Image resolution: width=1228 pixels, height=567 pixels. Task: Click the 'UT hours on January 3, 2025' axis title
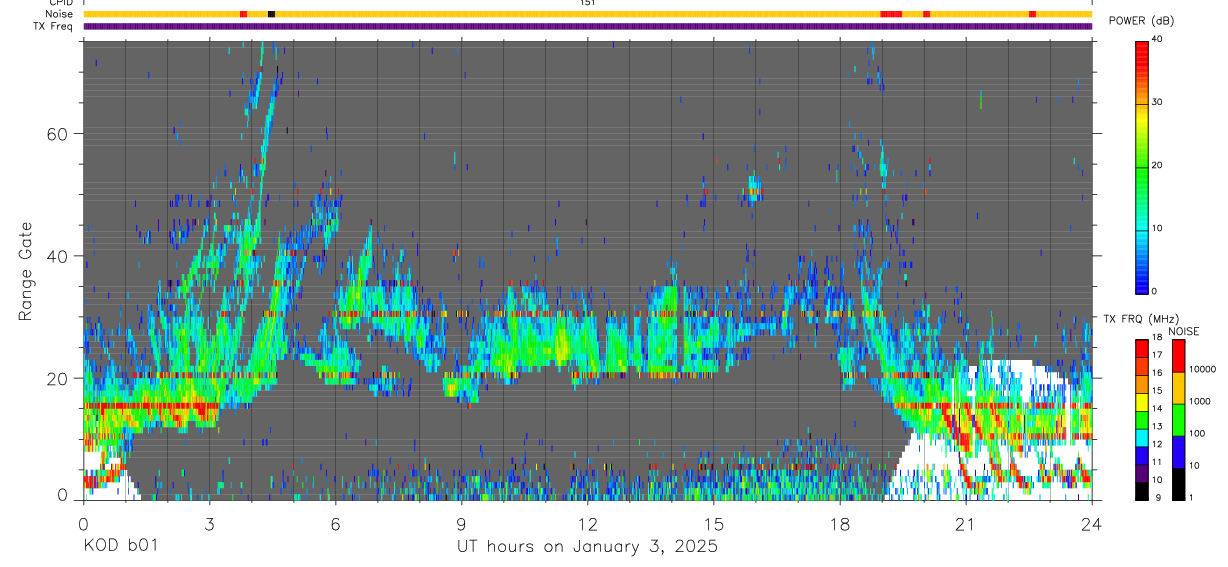point(587,547)
